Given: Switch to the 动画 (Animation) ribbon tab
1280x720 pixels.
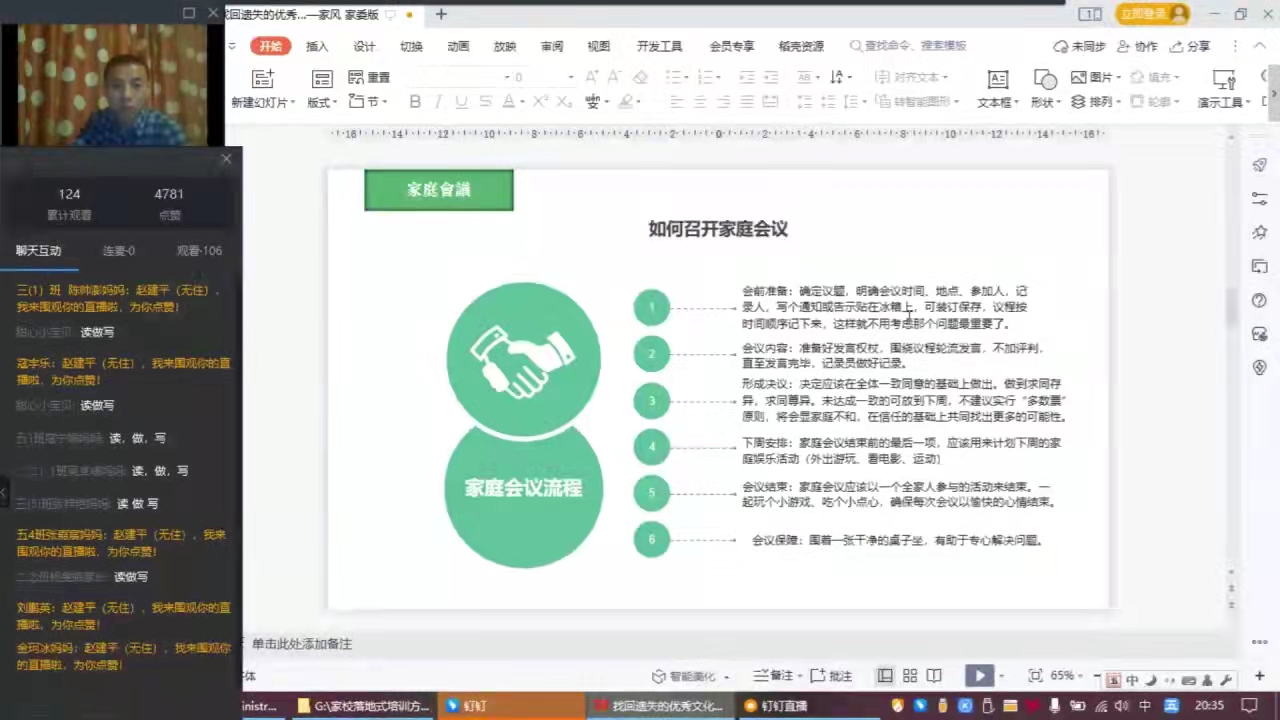Looking at the screenshot, I should [x=457, y=45].
